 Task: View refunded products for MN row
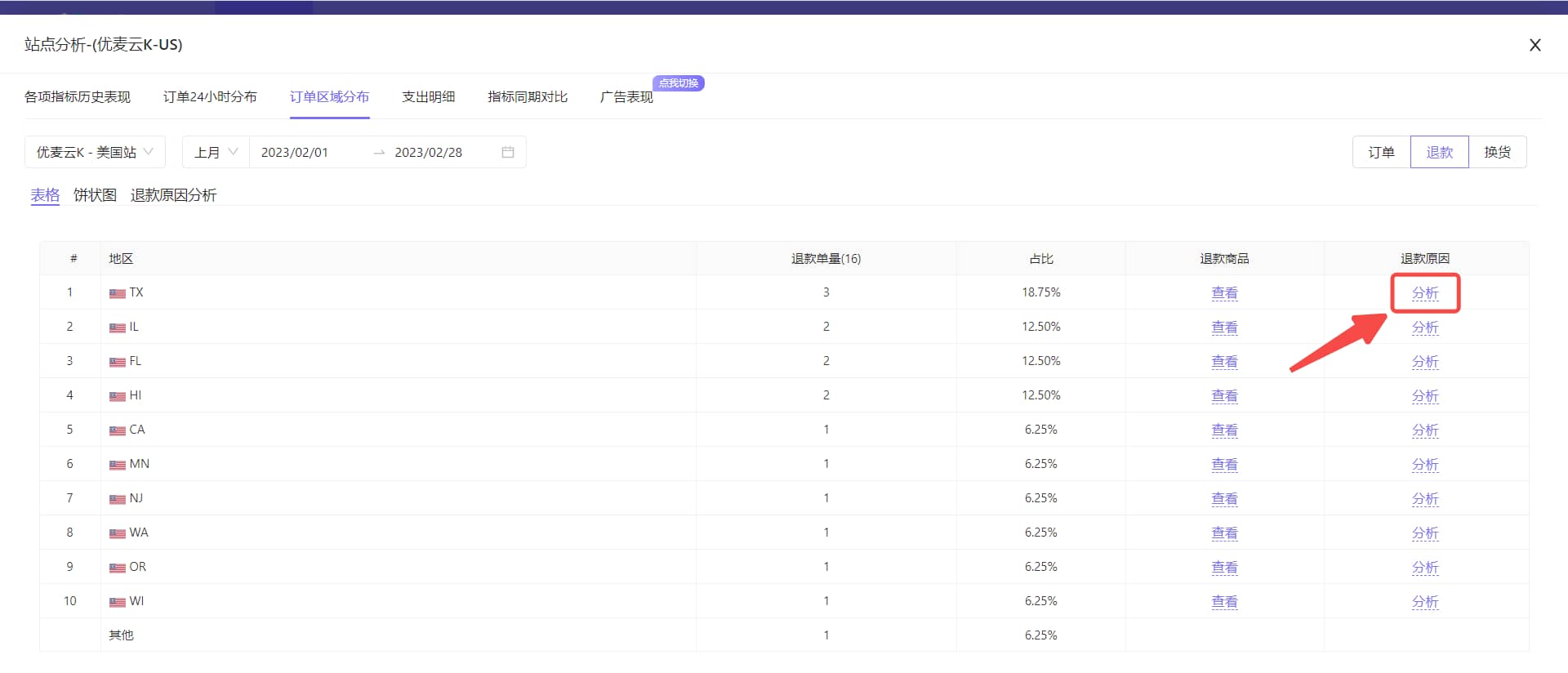(x=1224, y=464)
